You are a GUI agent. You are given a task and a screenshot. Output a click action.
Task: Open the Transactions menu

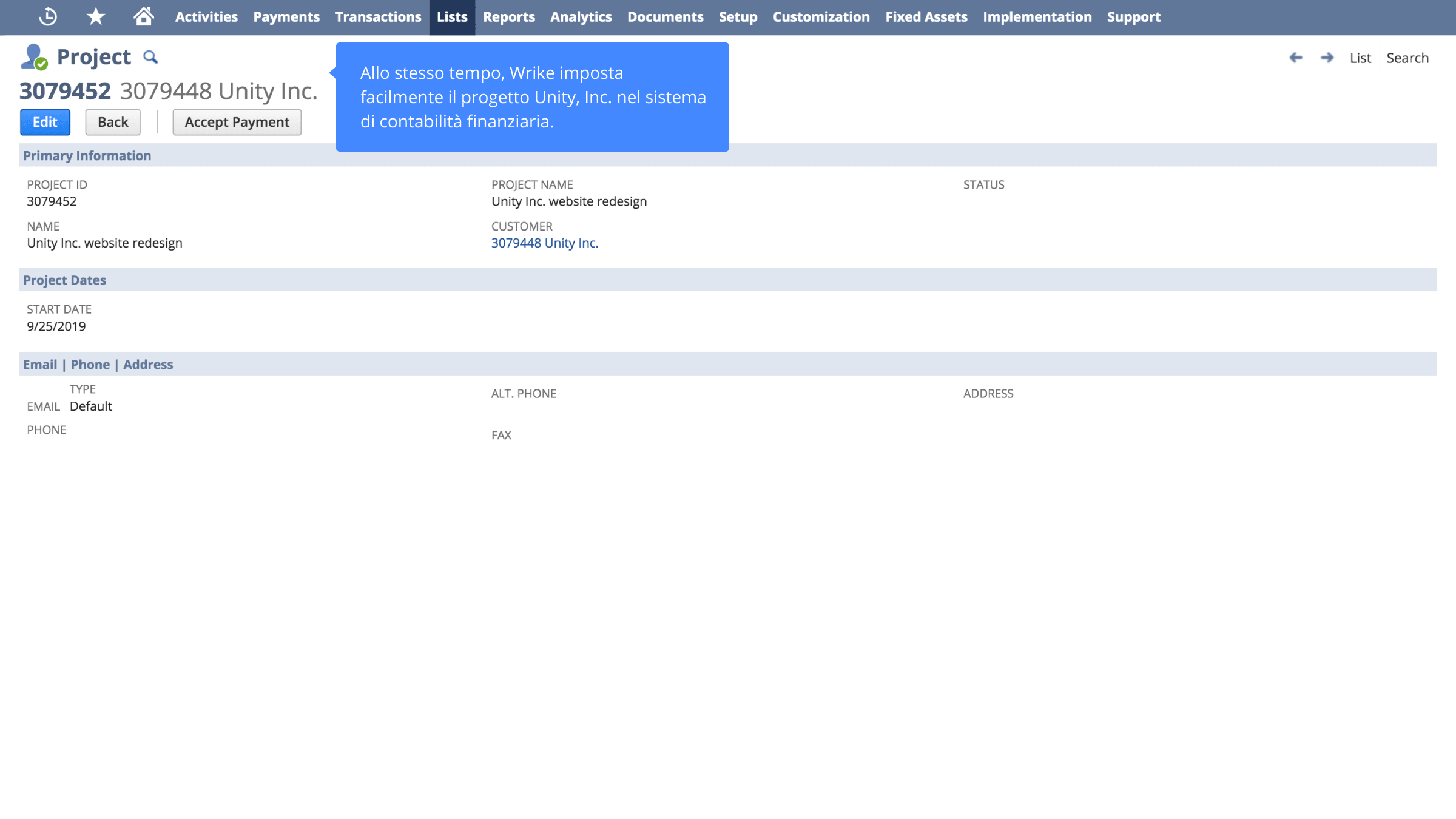pos(378,17)
